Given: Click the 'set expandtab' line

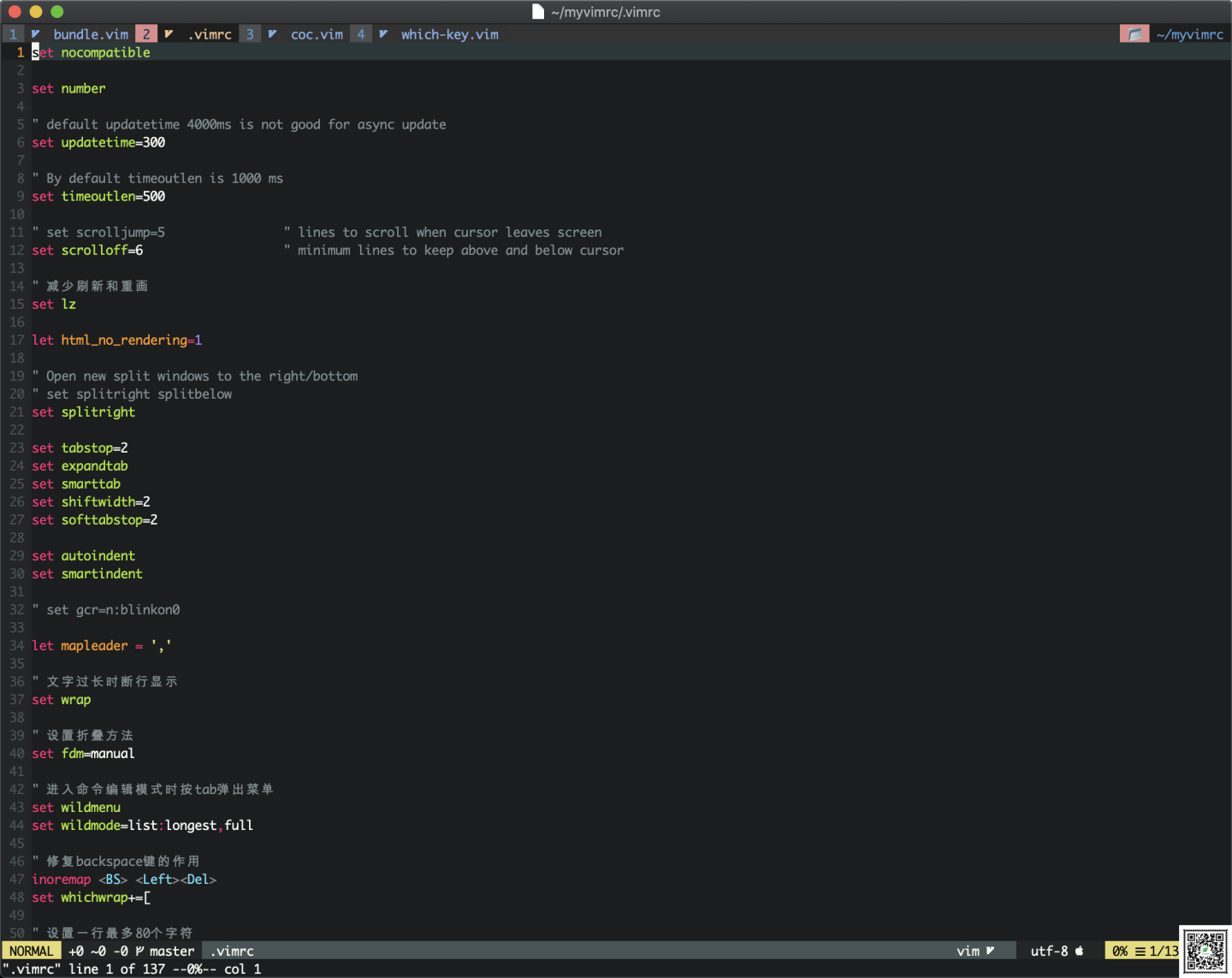Looking at the screenshot, I should pyautogui.click(x=80, y=465).
